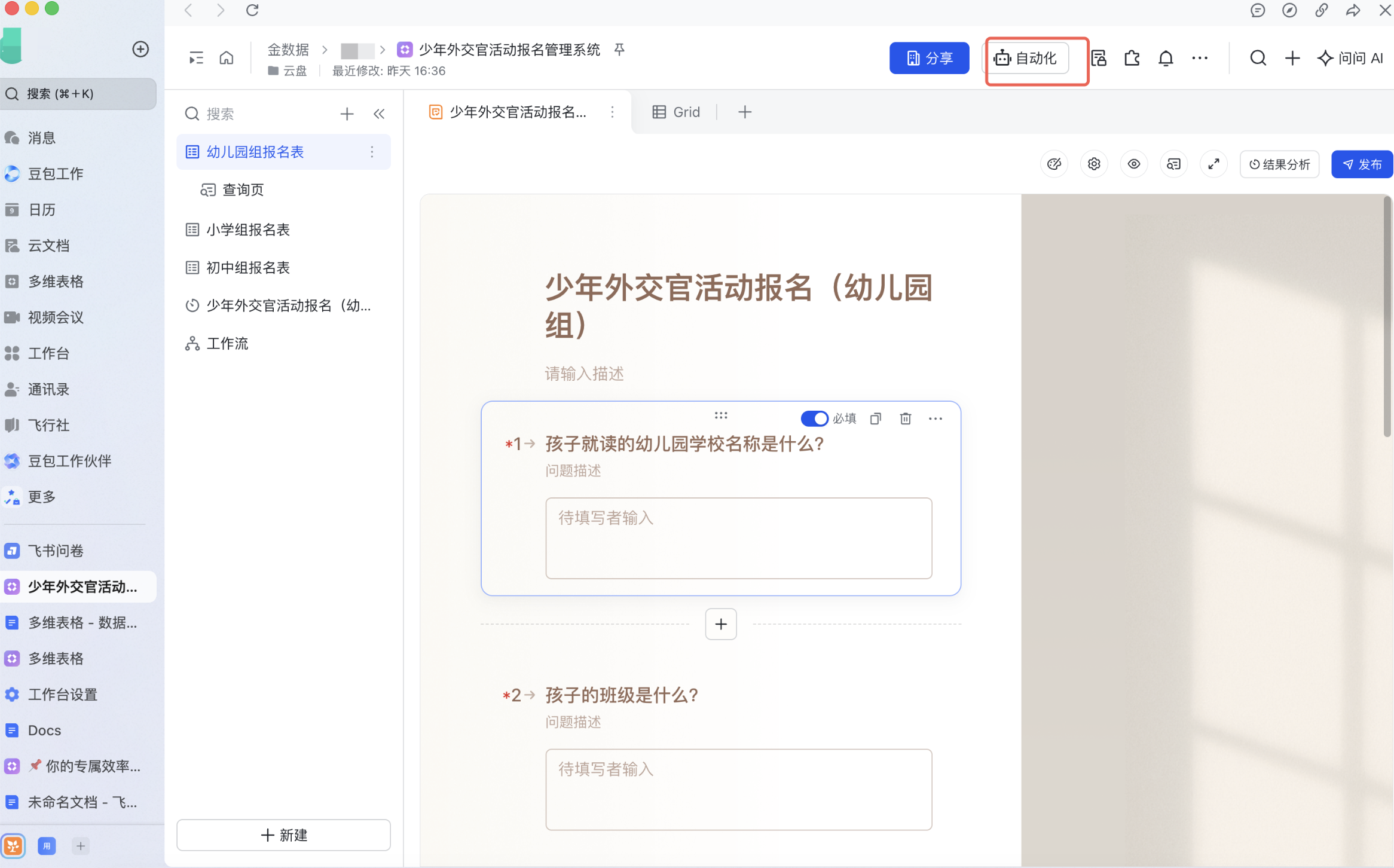Switch to the Grid view tab
The width and height of the screenshot is (1394, 868).
[677, 112]
